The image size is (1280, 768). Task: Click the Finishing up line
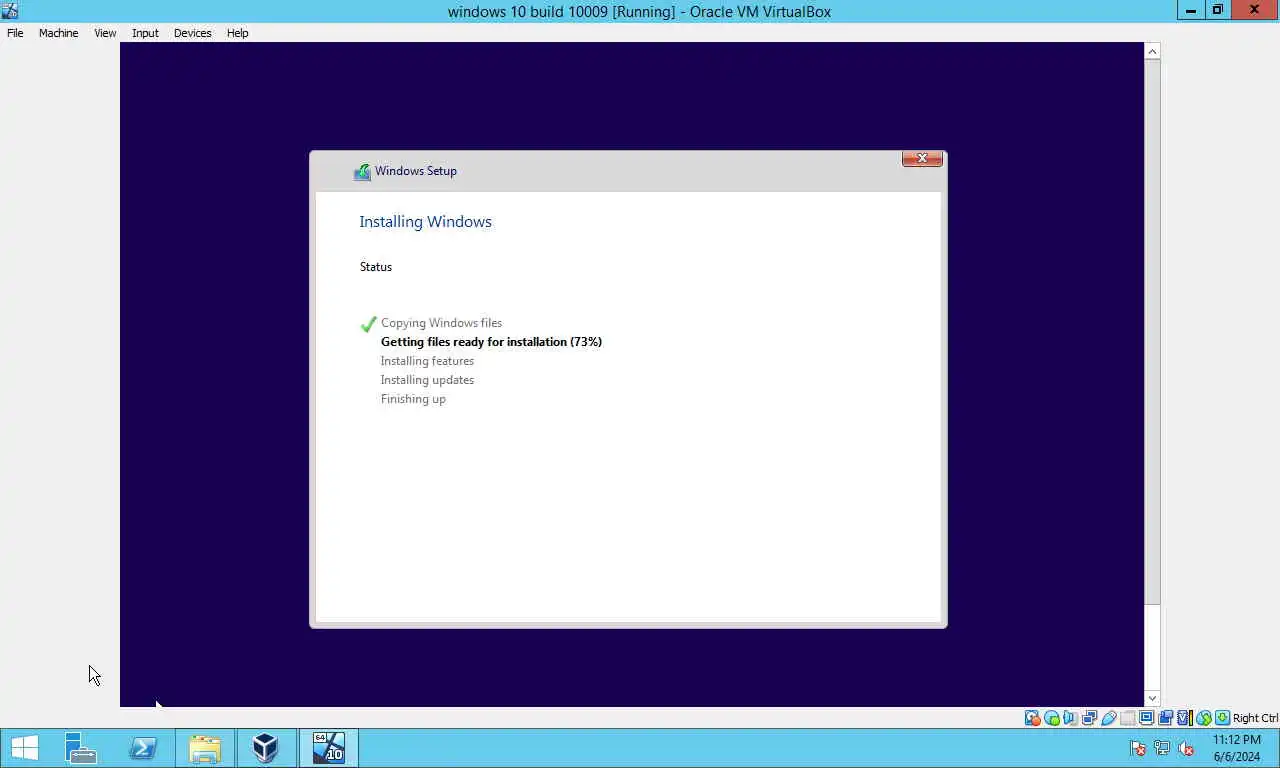(x=413, y=399)
